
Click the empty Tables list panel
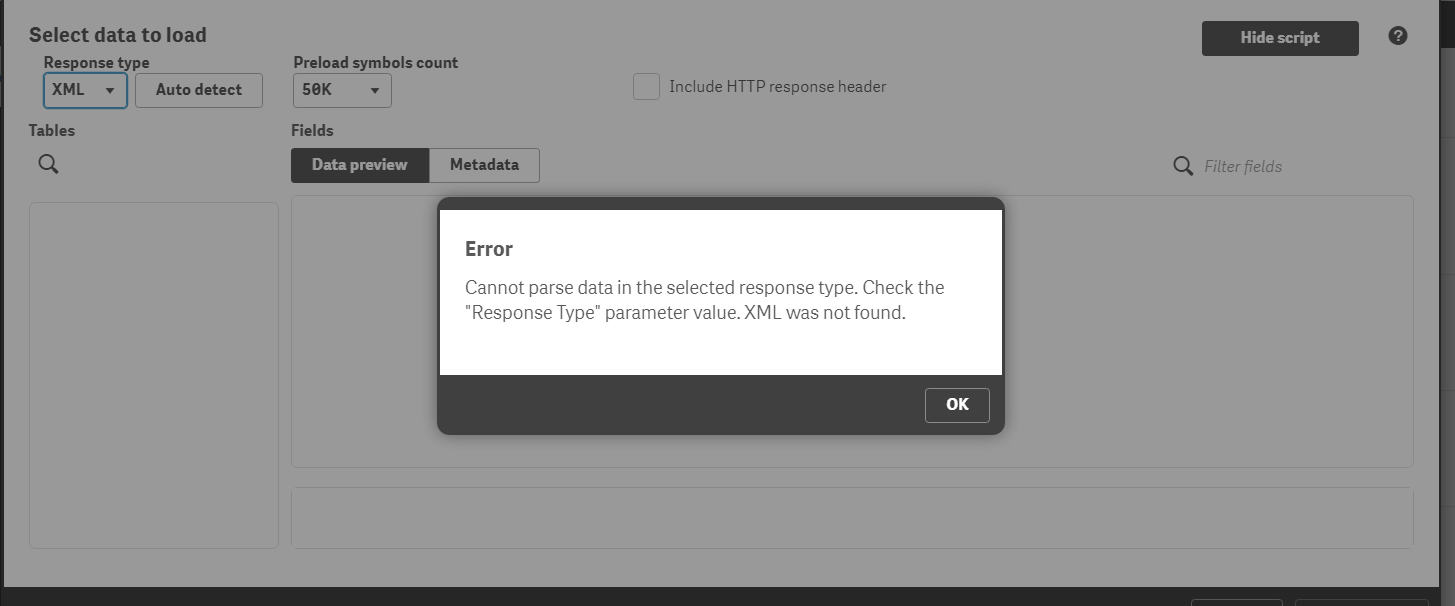pyautogui.click(x=153, y=375)
